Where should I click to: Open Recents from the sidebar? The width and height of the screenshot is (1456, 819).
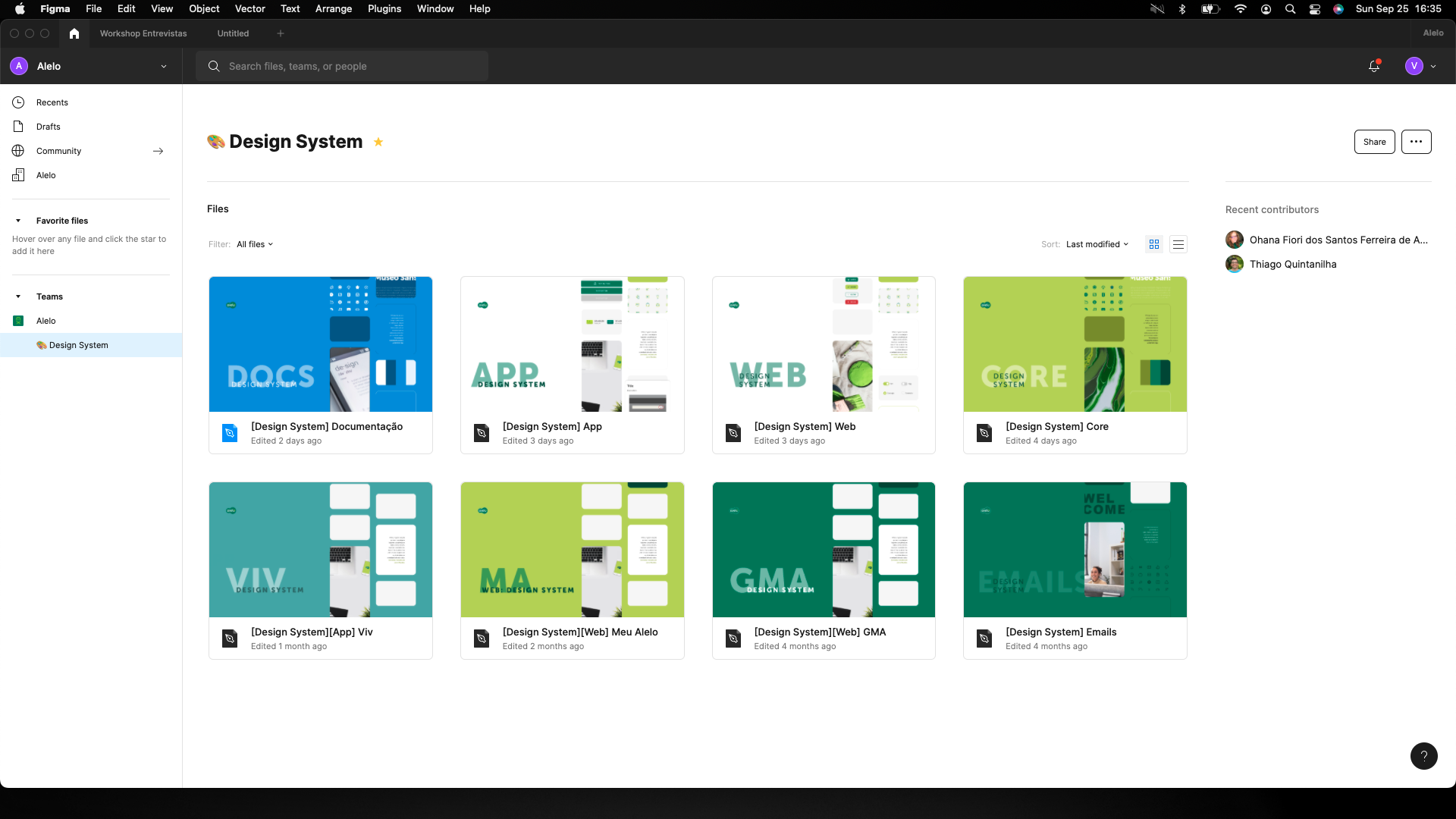(x=52, y=102)
